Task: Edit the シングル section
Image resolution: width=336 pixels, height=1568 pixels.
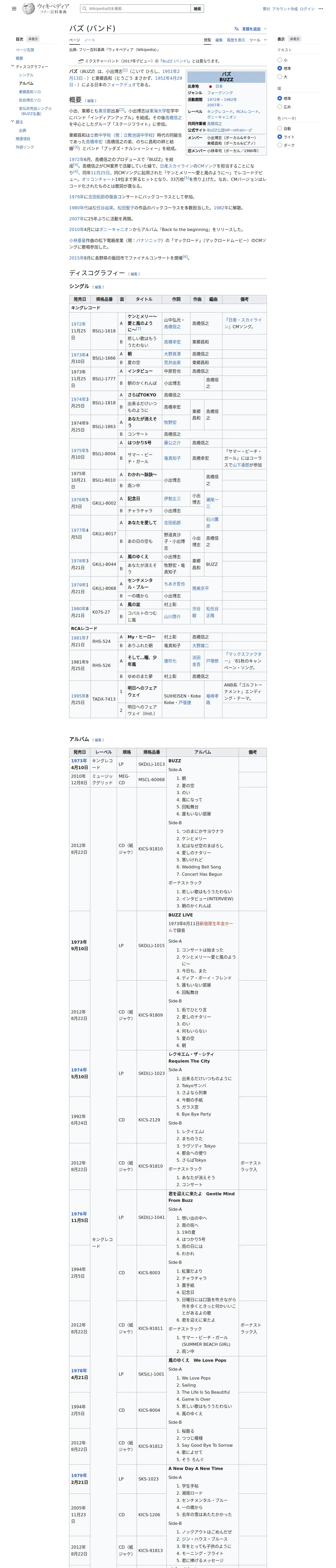Action: 98,287
